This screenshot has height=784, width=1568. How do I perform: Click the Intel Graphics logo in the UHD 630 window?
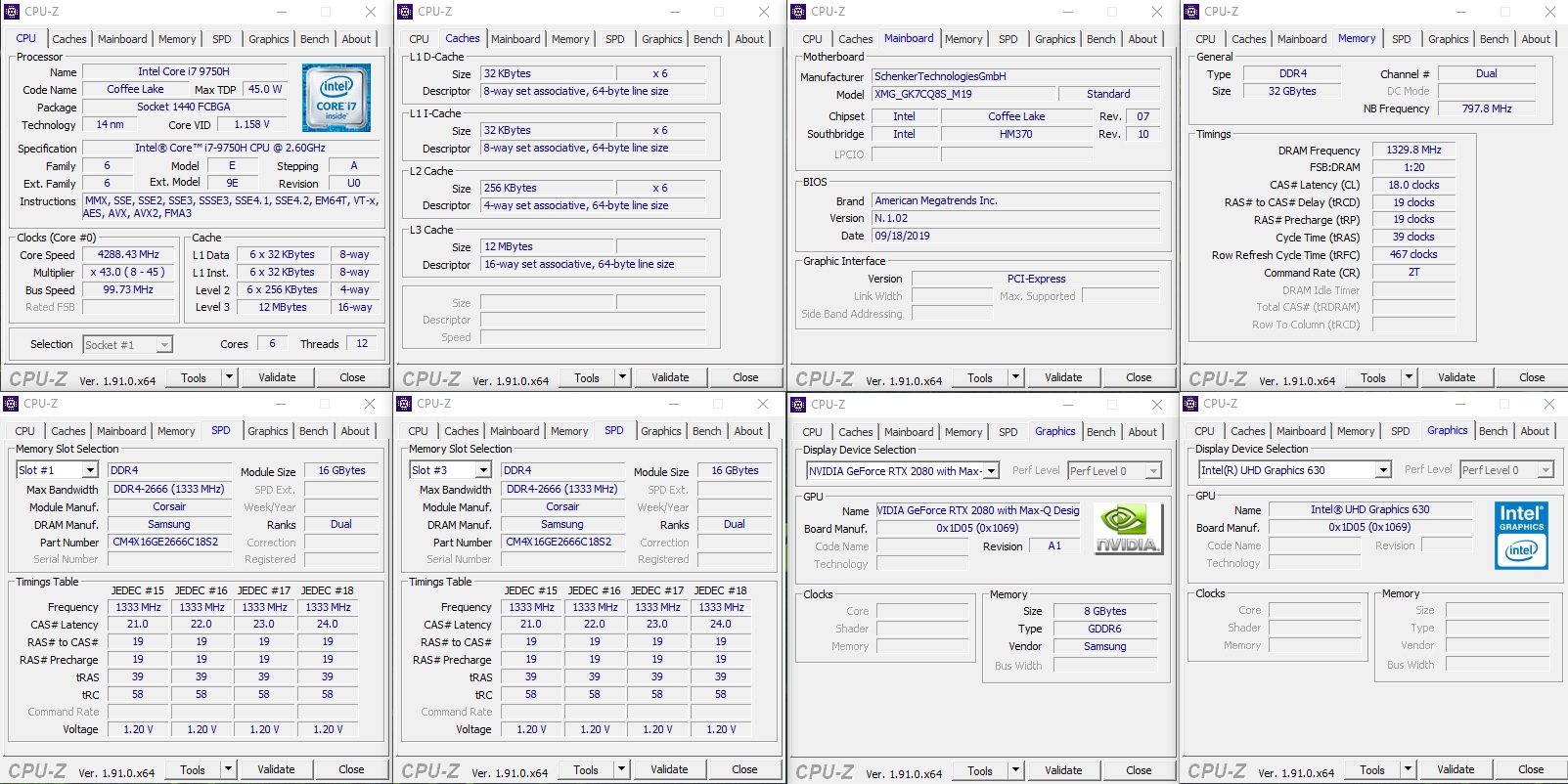coord(1521,535)
